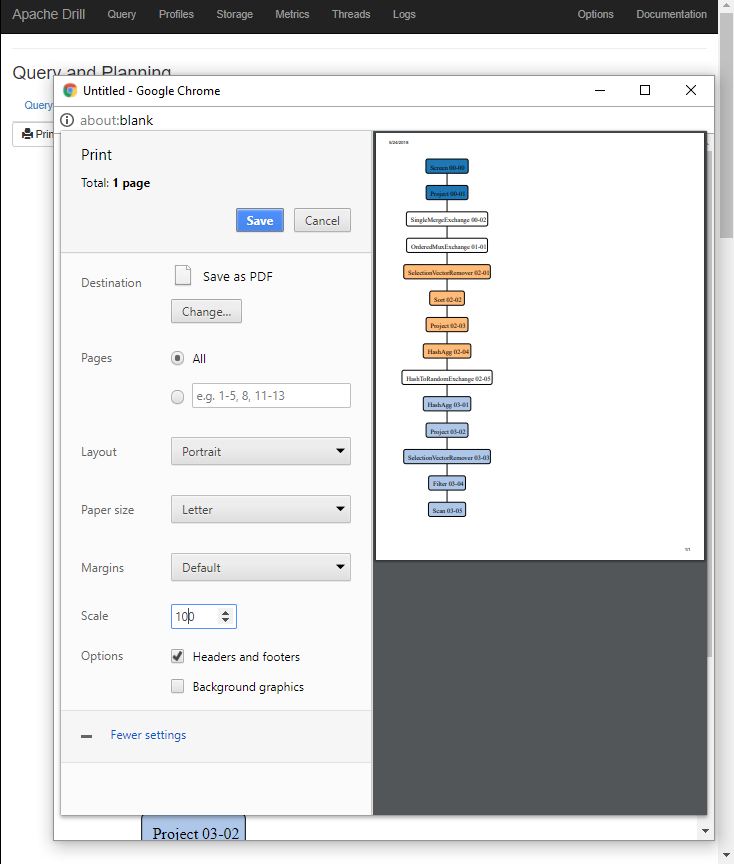Viewport: 734px width, 864px height.
Task: Click HashToRandomExchange 02-05 node in preview
Action: tap(447, 377)
